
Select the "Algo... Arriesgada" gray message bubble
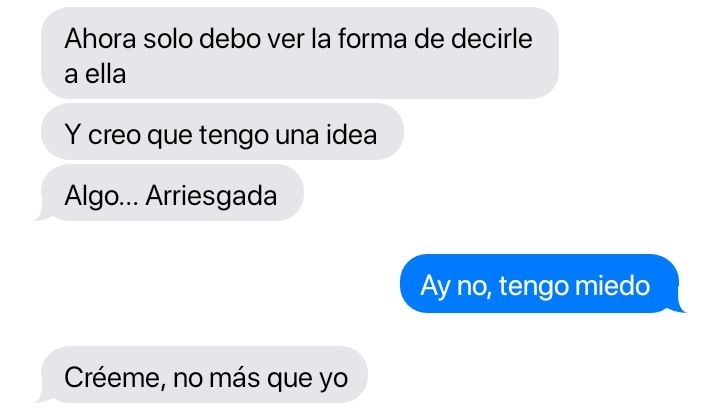point(172,193)
